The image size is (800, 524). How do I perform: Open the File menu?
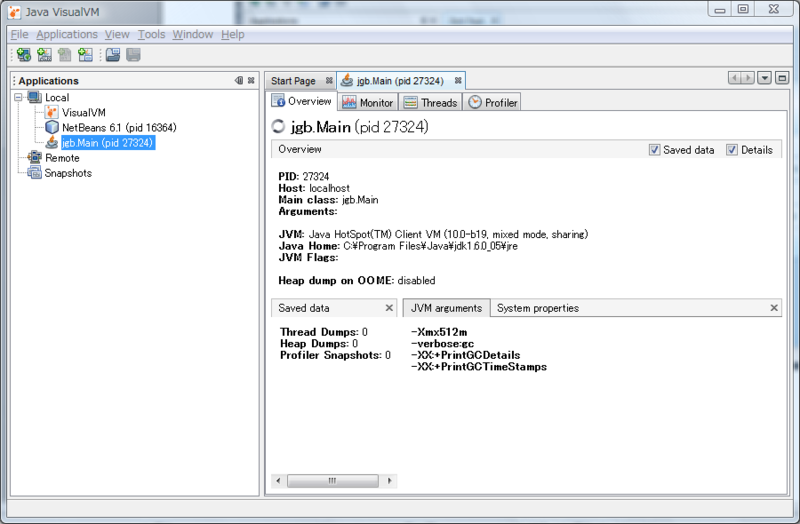19,34
